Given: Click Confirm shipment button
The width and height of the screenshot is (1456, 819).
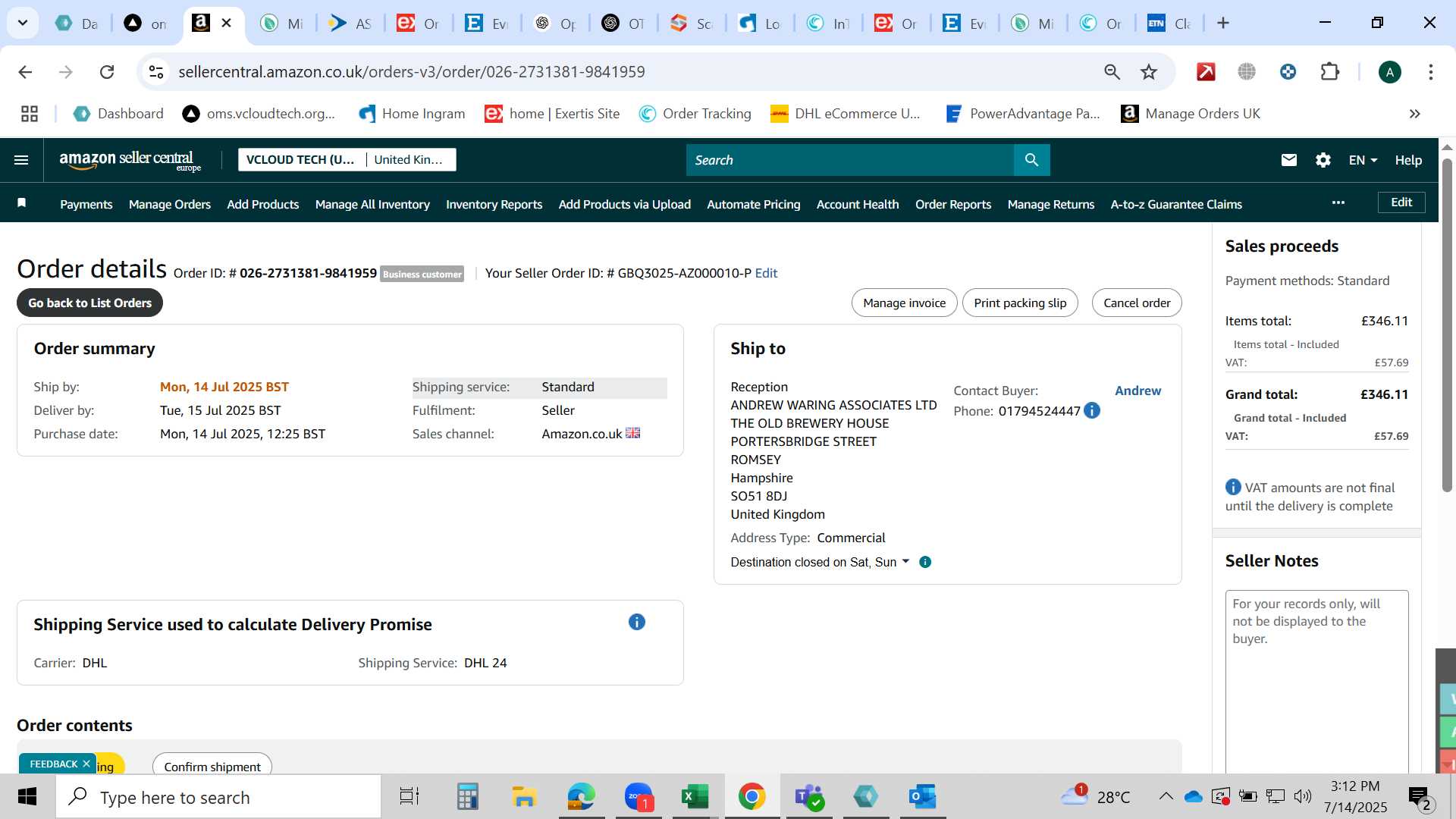Looking at the screenshot, I should click(x=212, y=764).
